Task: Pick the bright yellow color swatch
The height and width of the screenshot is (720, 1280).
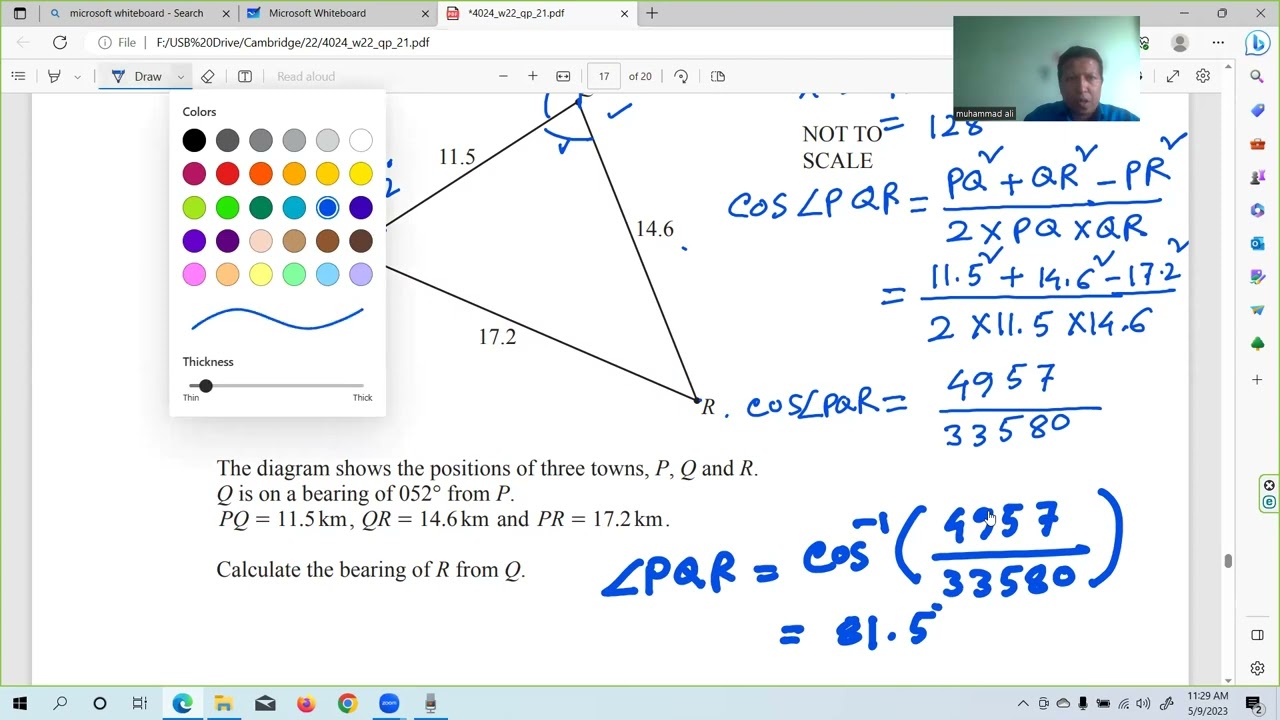Action: (361, 174)
